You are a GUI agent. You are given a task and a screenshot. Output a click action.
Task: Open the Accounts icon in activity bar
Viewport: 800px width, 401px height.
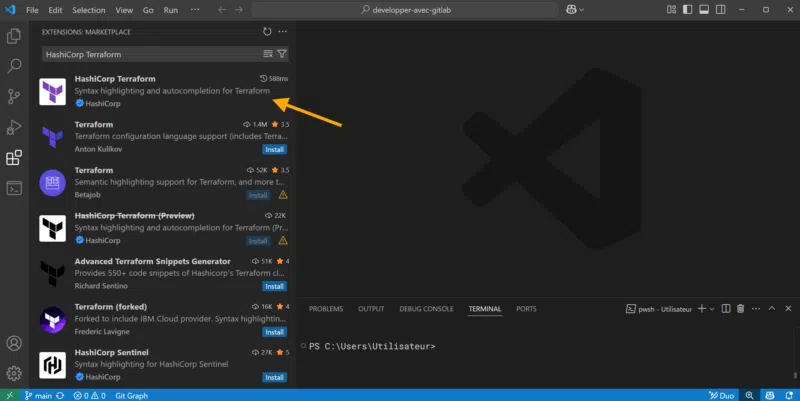click(x=14, y=343)
